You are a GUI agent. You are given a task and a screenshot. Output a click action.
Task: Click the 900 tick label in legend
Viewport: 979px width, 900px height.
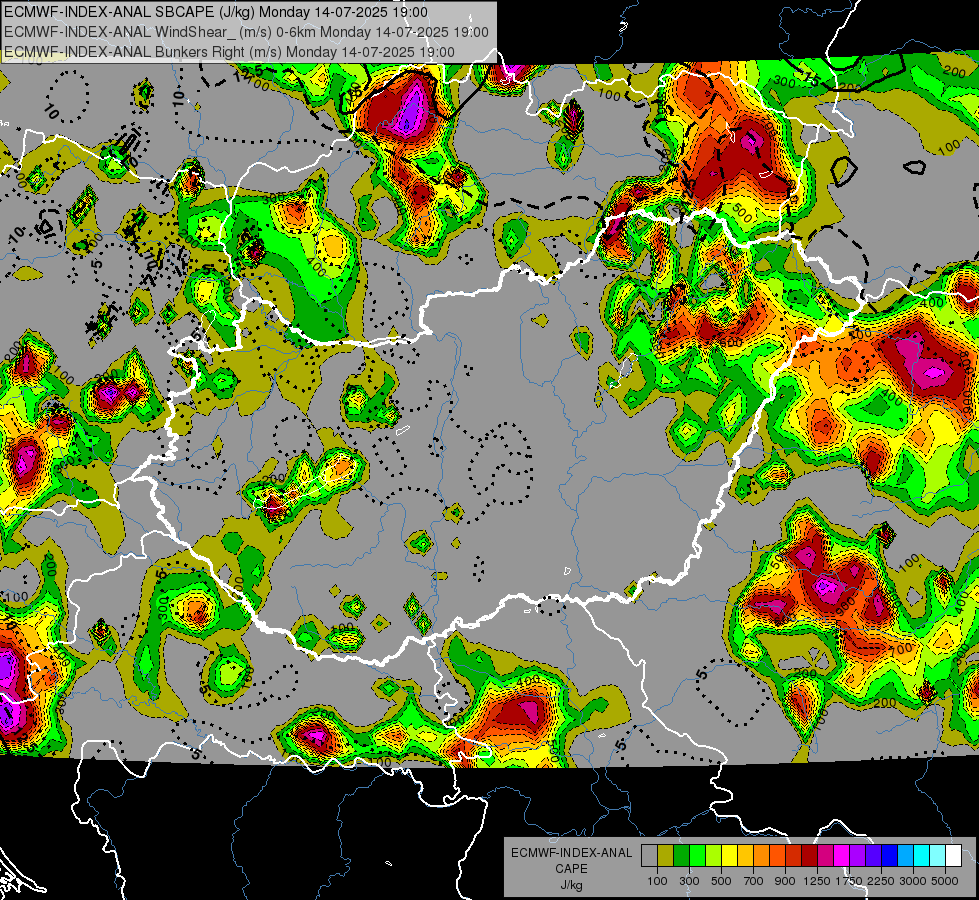tap(785, 881)
